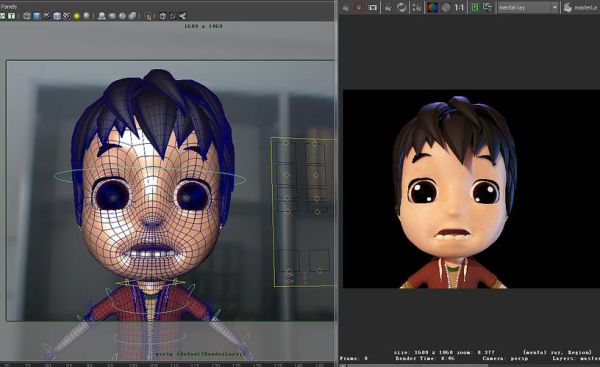Image resolution: width=600 pixels, height=367 pixels.
Task: Open the mental ray renderer dropdown
Action: (x=528, y=8)
